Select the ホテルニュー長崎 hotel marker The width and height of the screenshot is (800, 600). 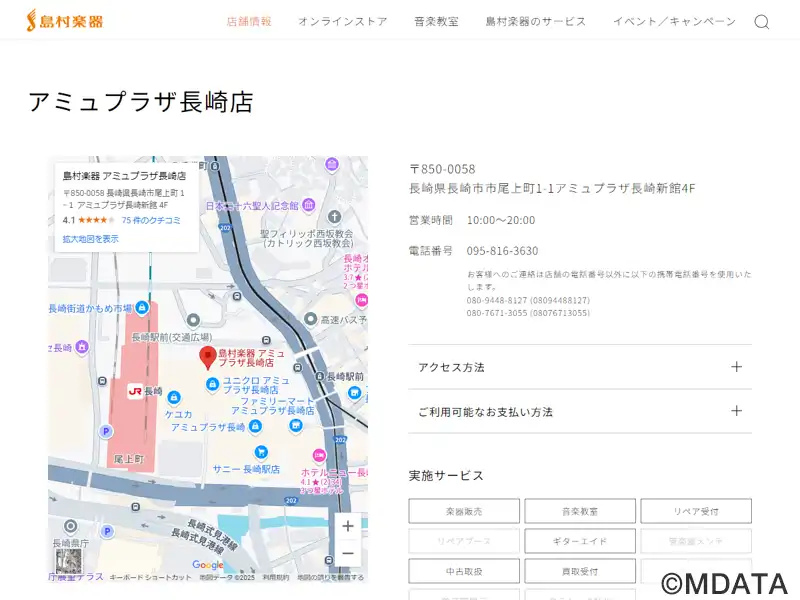[319, 455]
